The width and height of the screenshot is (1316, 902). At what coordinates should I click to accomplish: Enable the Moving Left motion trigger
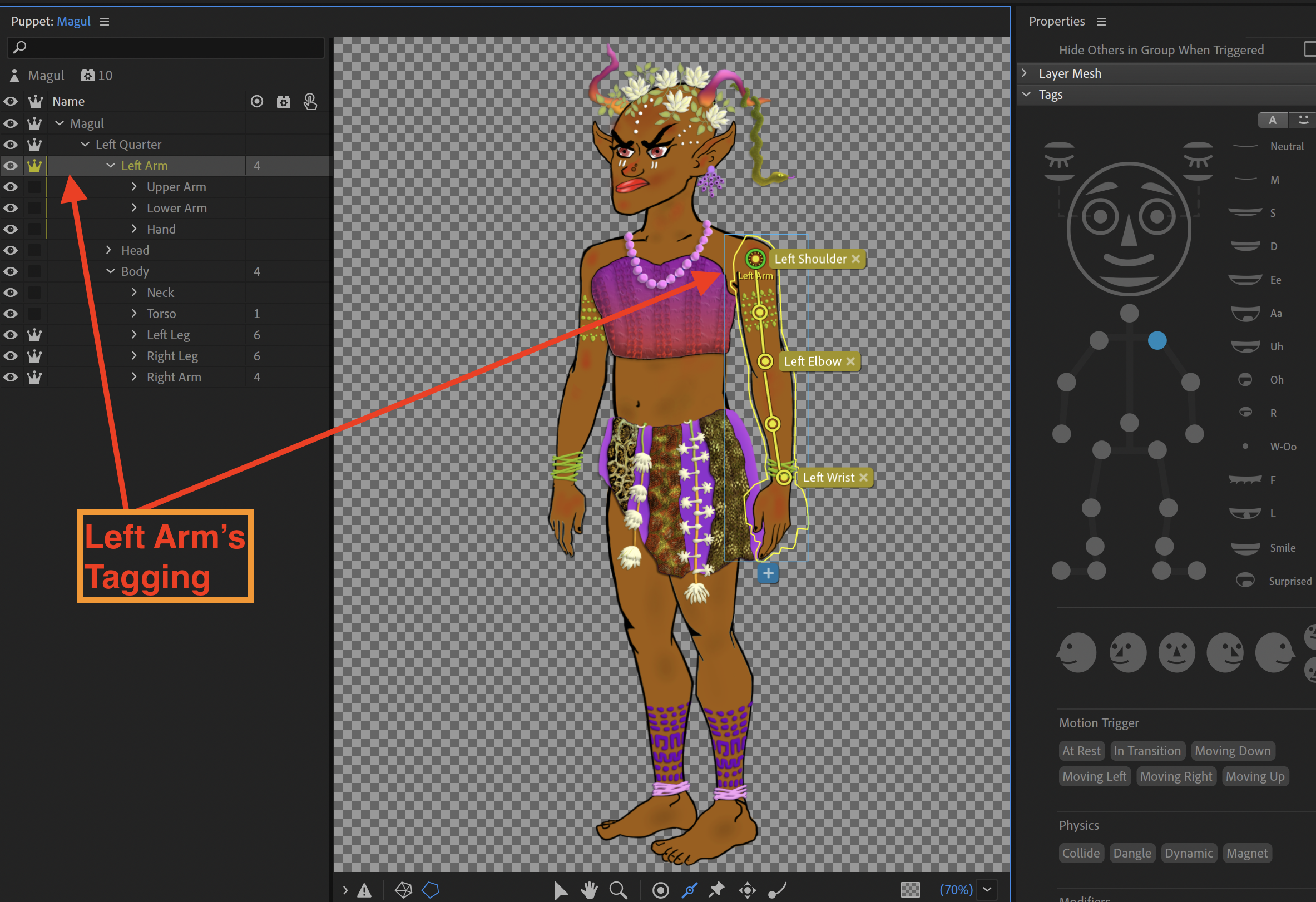click(1094, 776)
